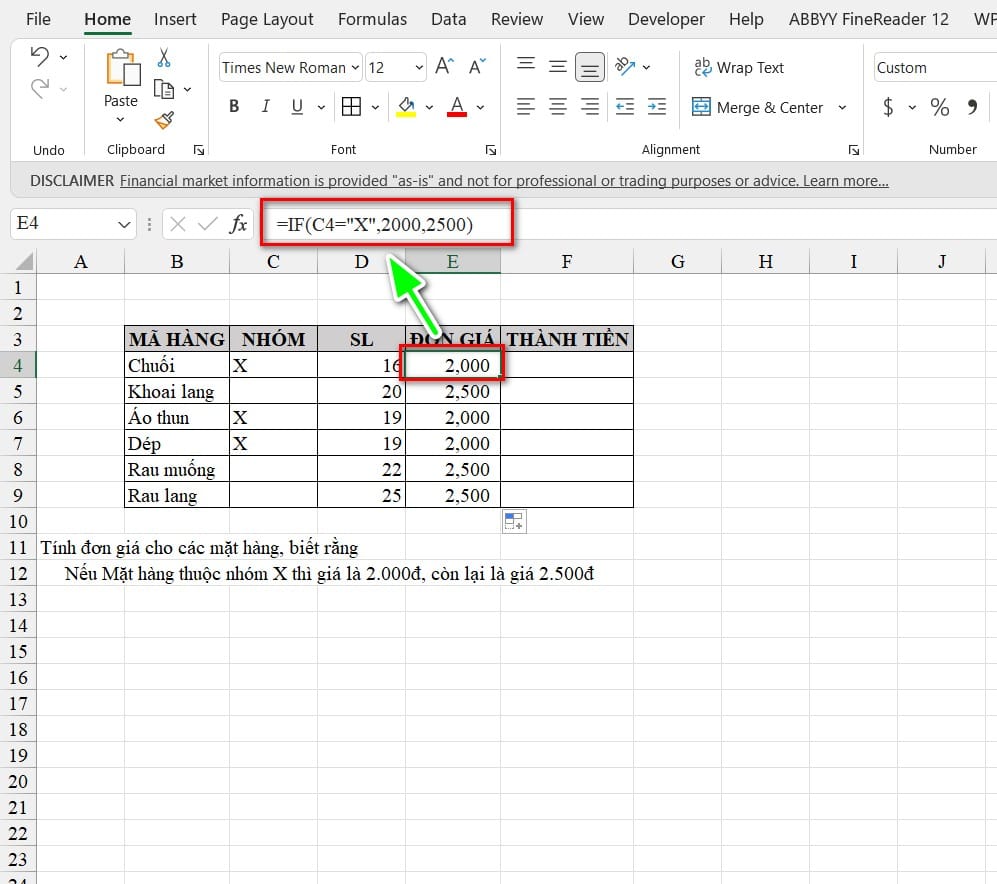This screenshot has width=997, height=884.
Task: Click the Percent Style icon
Action: (939, 107)
